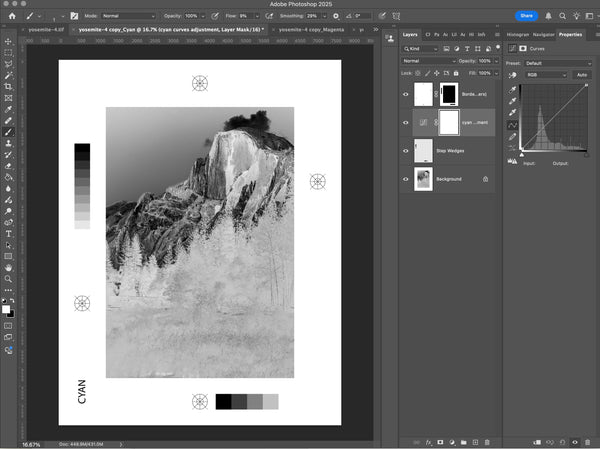This screenshot has height=449, width=600.
Task: Select the Type tool
Action: click(x=8, y=234)
